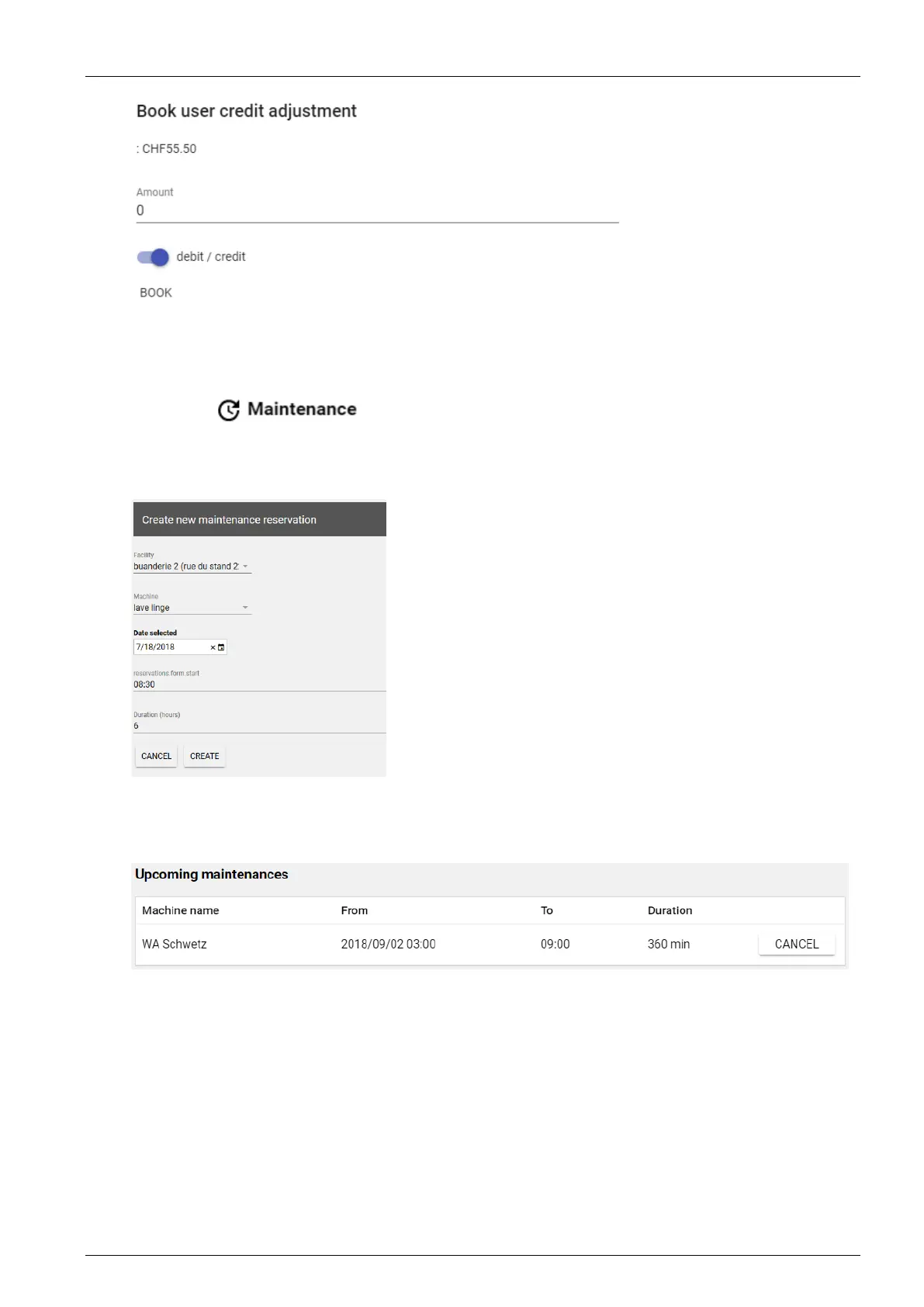Click the From column header
This screenshot has height=1307, width=924.
[x=355, y=910]
